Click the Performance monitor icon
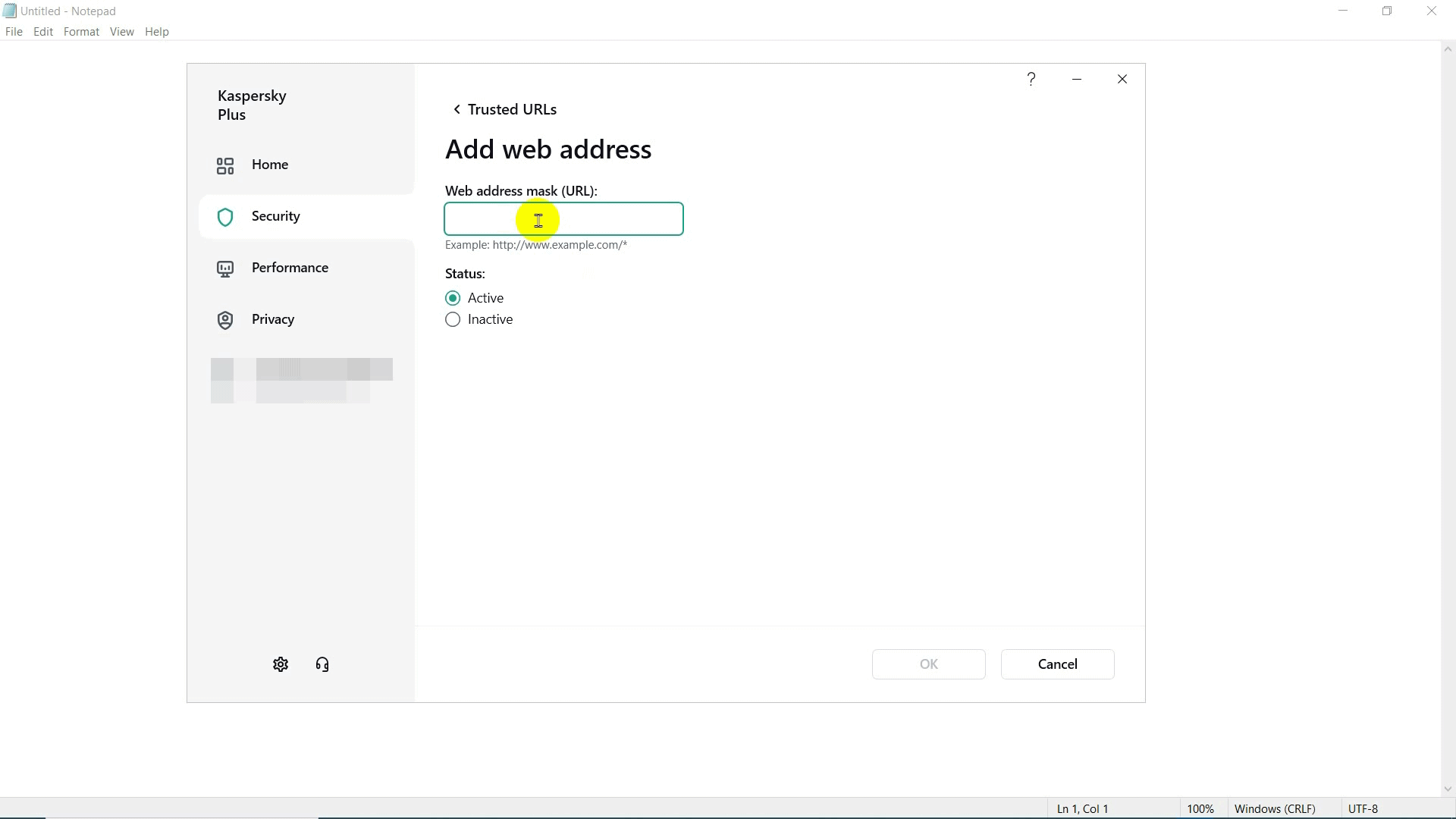 (225, 269)
